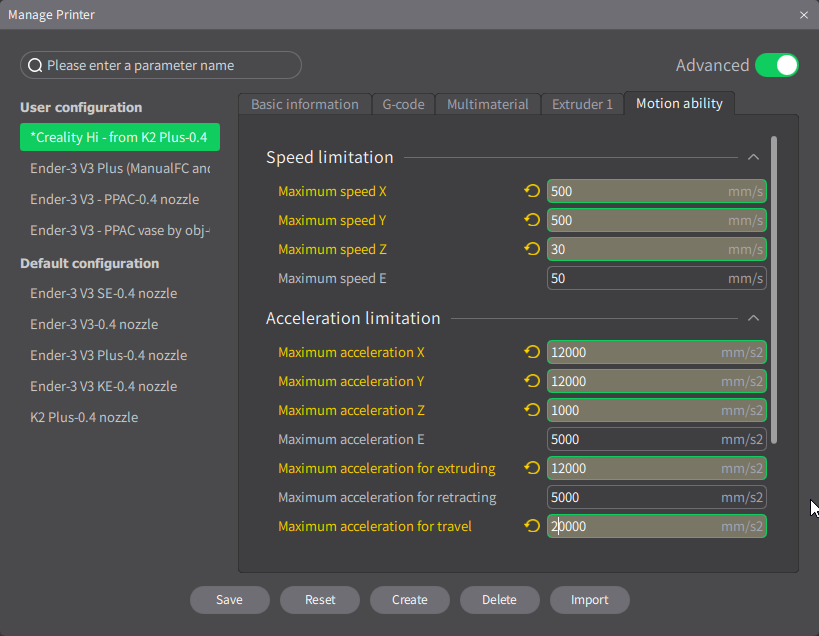Revert Maximum acceleration for extruding

532,468
